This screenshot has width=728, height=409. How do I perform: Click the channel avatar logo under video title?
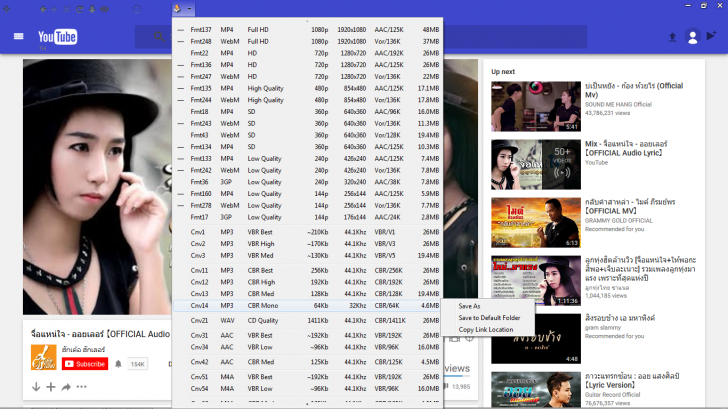pyautogui.click(x=44, y=357)
